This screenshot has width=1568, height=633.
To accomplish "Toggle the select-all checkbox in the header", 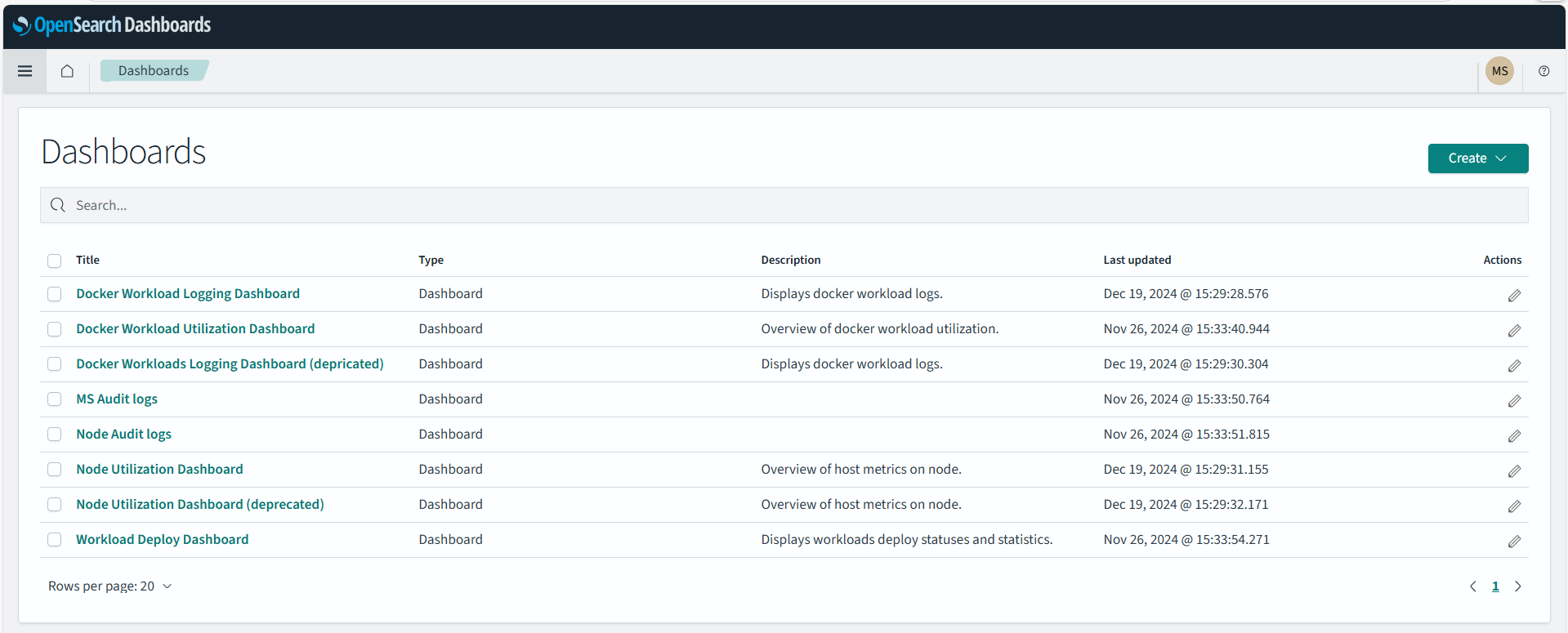I will [x=55, y=261].
